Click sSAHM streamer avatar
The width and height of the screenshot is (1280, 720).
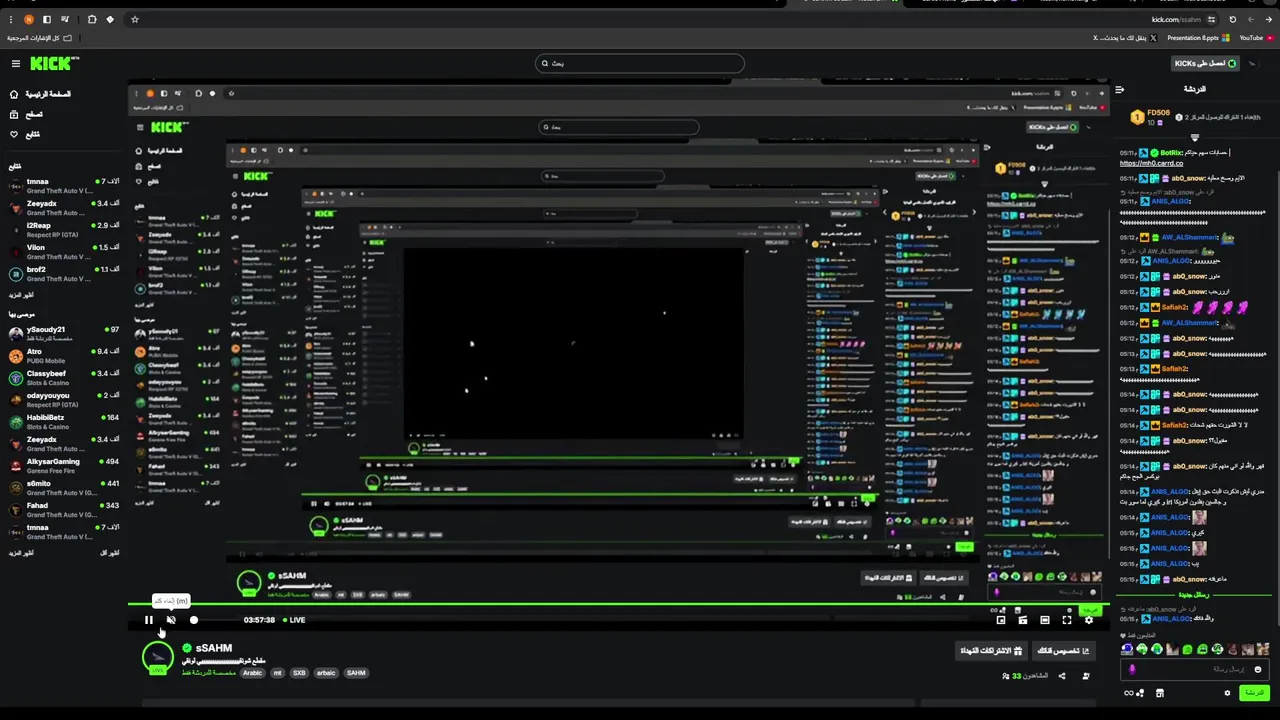[157, 657]
